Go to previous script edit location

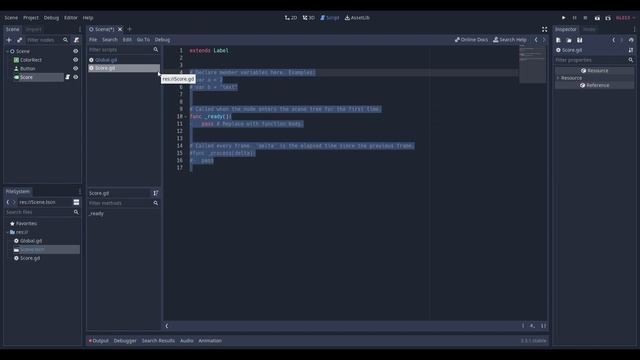click(x=536, y=40)
